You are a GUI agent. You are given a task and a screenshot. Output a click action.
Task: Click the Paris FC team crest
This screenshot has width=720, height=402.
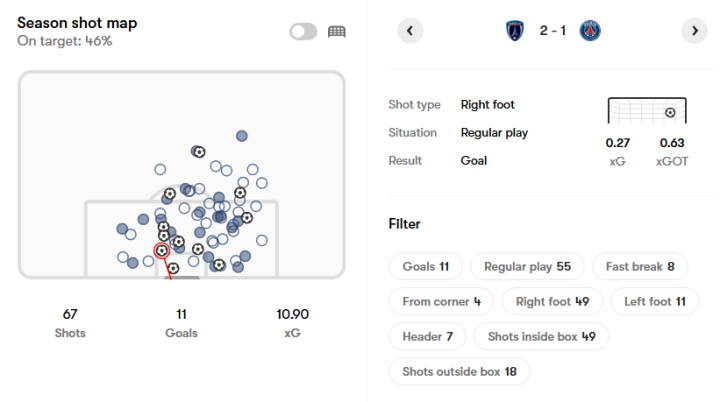(x=515, y=31)
